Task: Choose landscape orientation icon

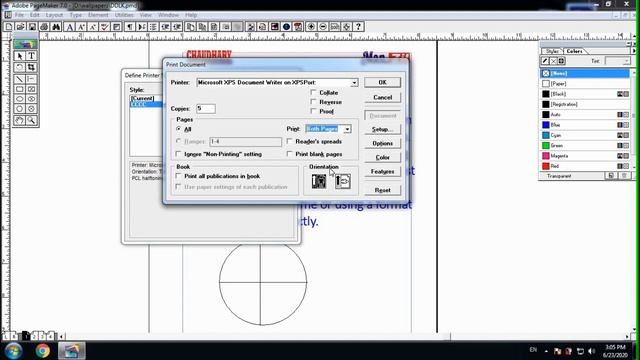Action: (343, 181)
